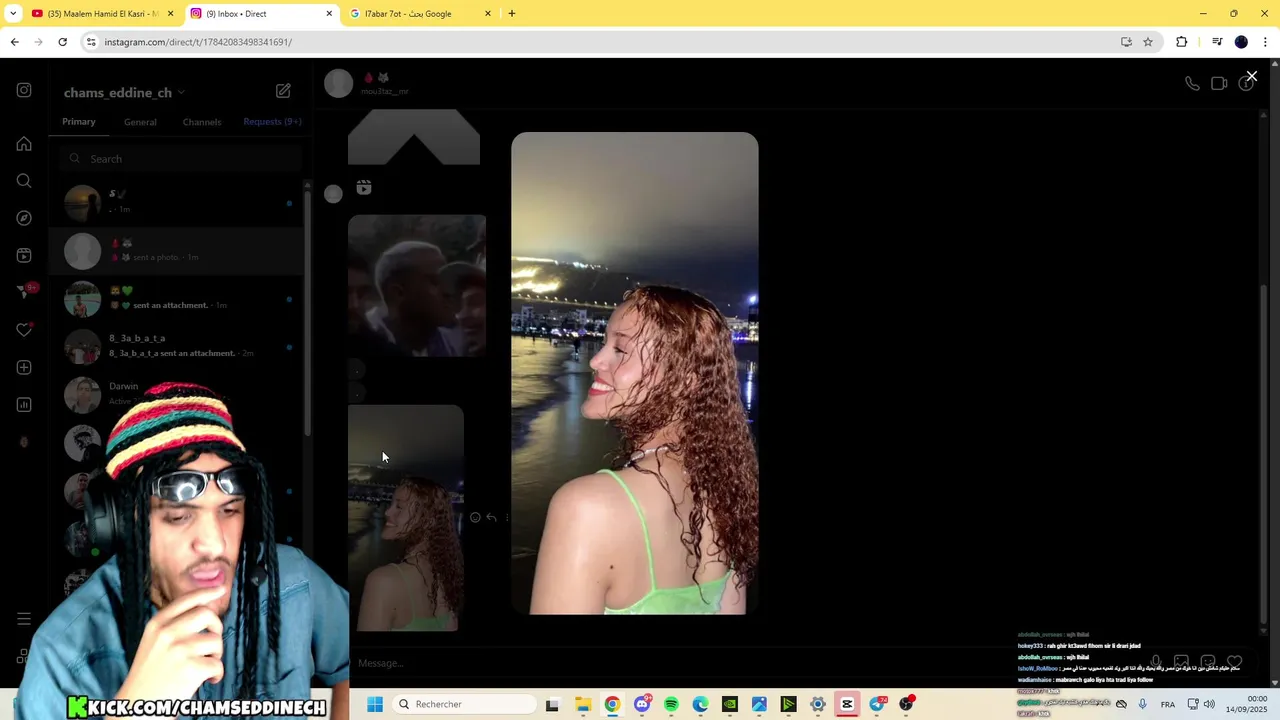Viewport: 1280px width, 720px height.
Task: Open Instagram Search from the sidebar
Action: pyautogui.click(x=24, y=181)
